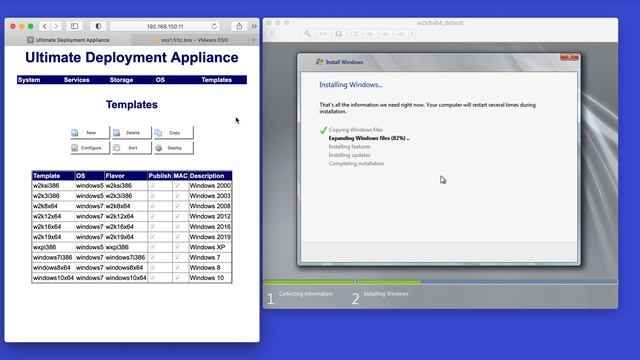Open the Services menu
Screen dimensions: 640x360
[76, 80]
